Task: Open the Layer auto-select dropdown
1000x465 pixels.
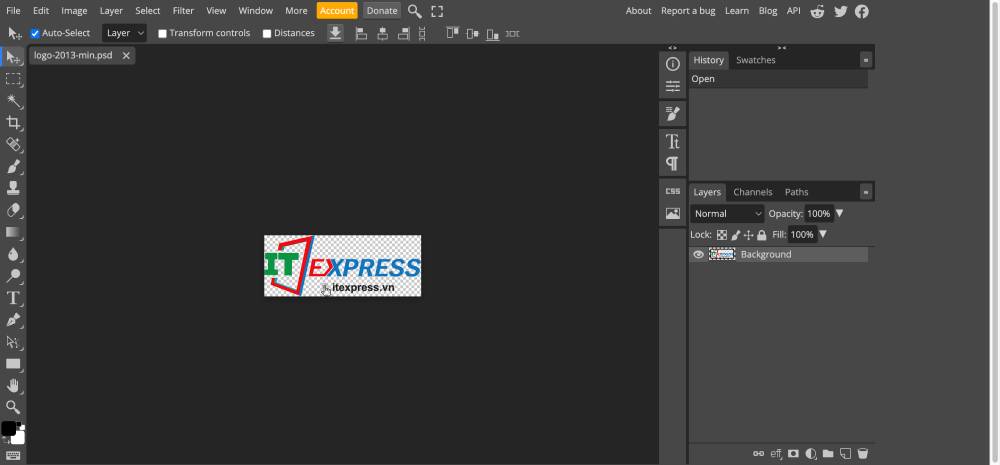Action: click(x=124, y=33)
